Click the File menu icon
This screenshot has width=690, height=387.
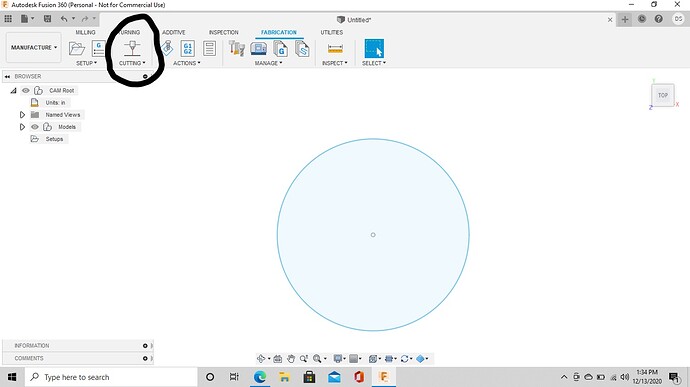[x=25, y=18]
